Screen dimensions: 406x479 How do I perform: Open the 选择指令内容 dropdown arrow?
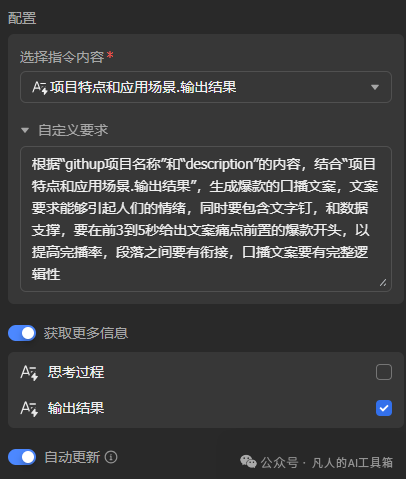click(375, 87)
